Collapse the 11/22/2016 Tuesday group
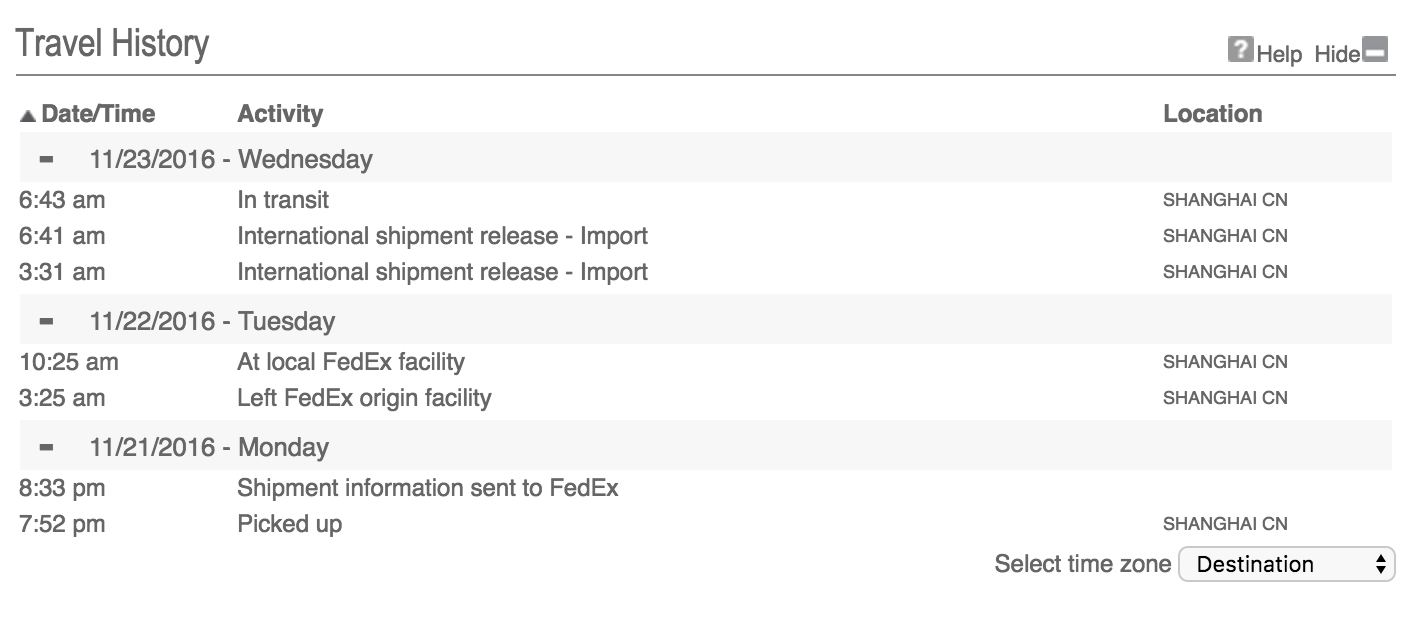The image size is (1414, 624). (x=46, y=321)
